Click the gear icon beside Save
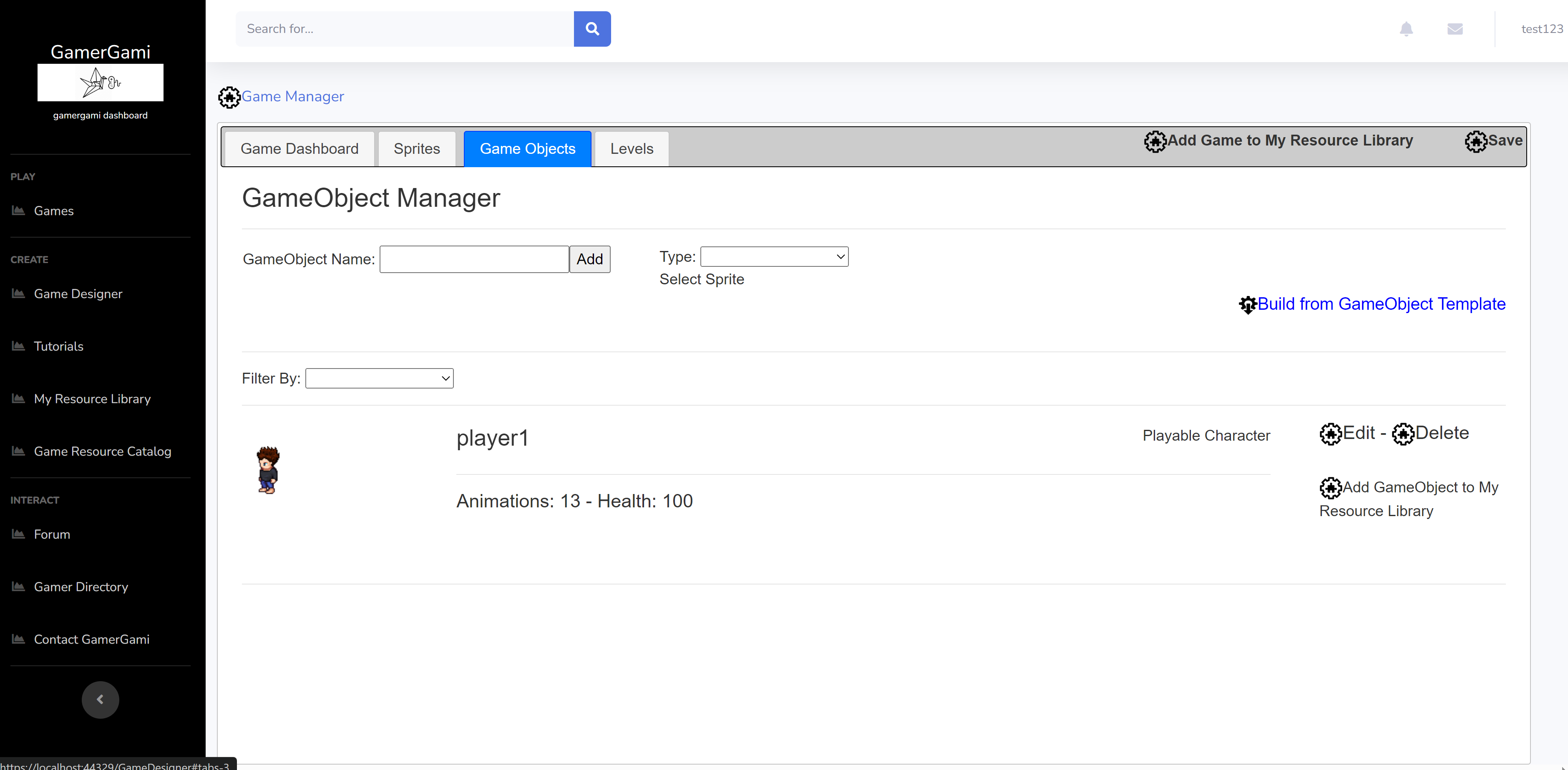 1475,142
